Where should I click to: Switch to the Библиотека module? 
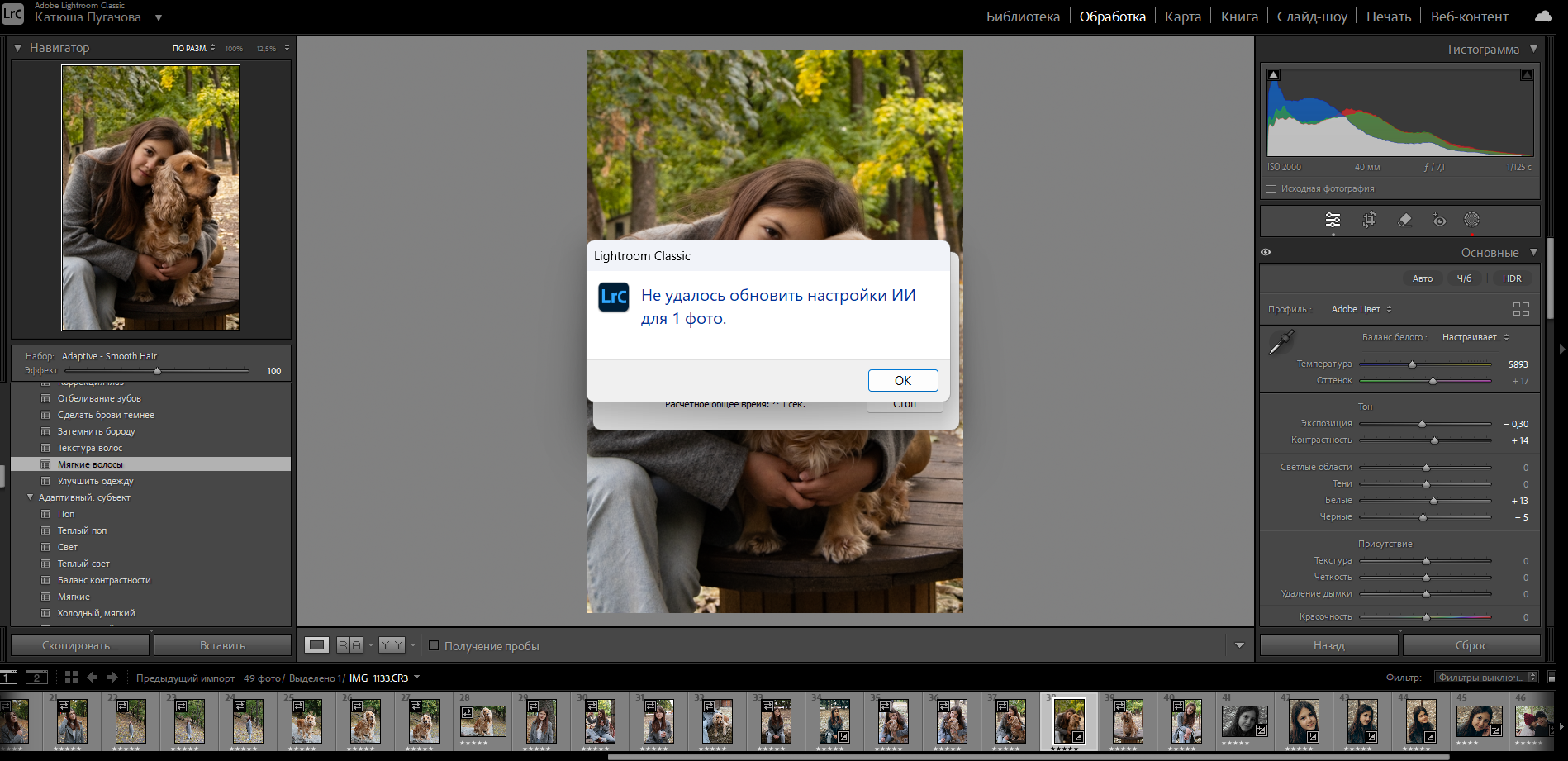click(x=1023, y=16)
